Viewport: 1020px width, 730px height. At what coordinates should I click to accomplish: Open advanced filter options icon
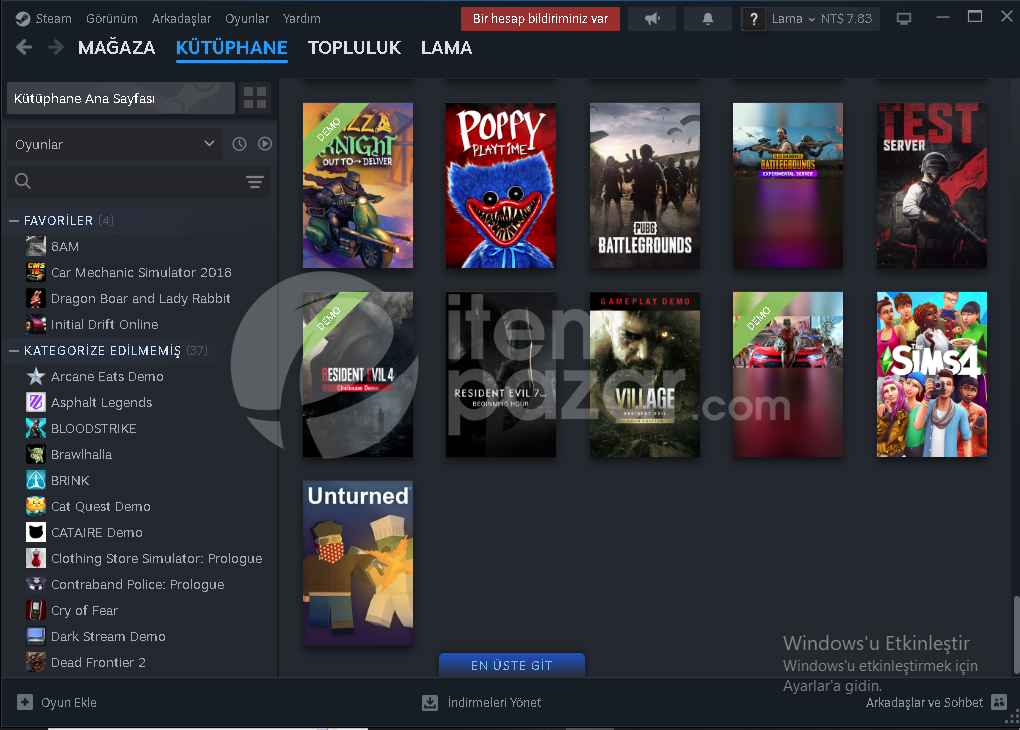pos(255,182)
